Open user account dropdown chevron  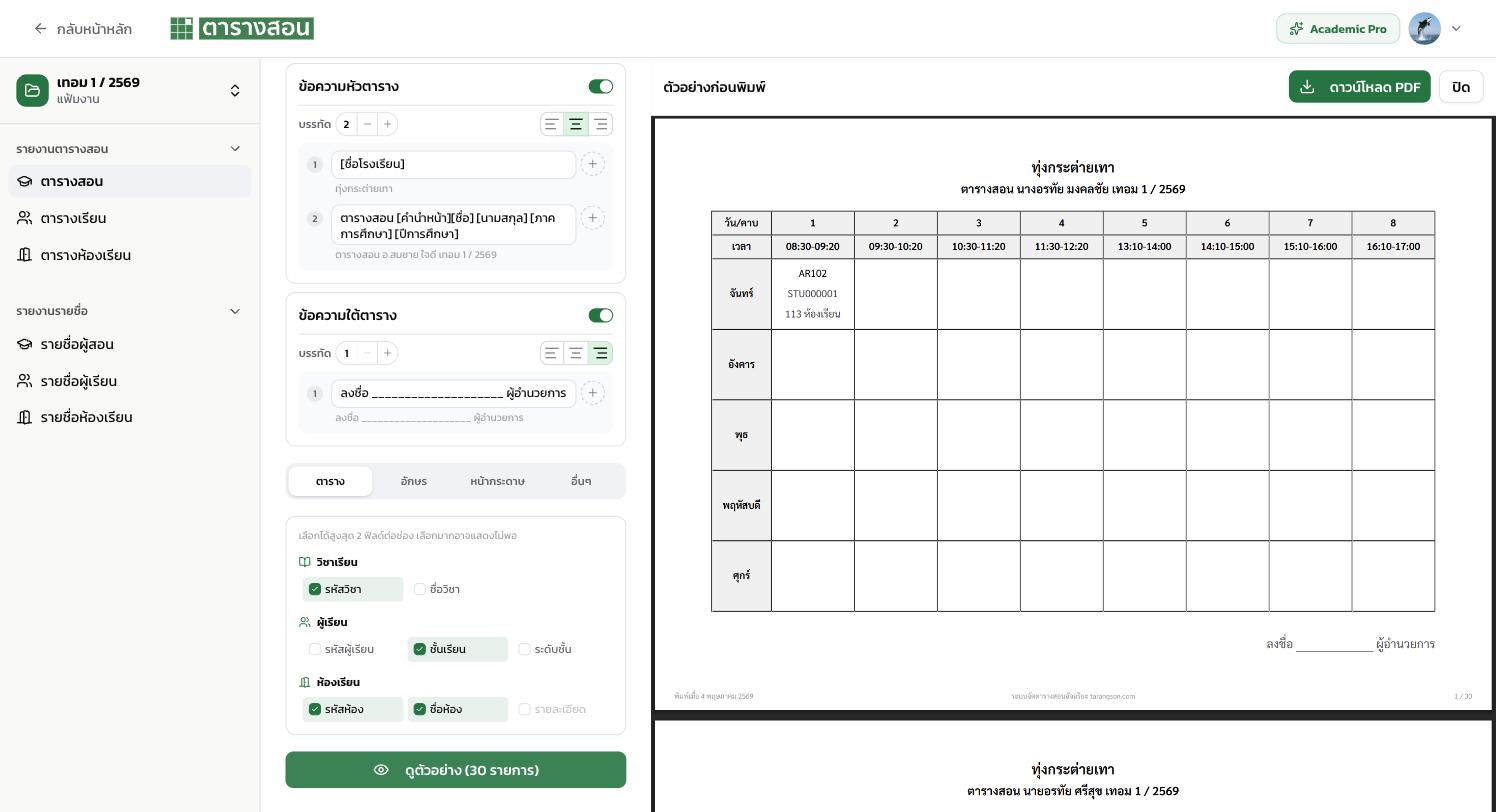1456,28
